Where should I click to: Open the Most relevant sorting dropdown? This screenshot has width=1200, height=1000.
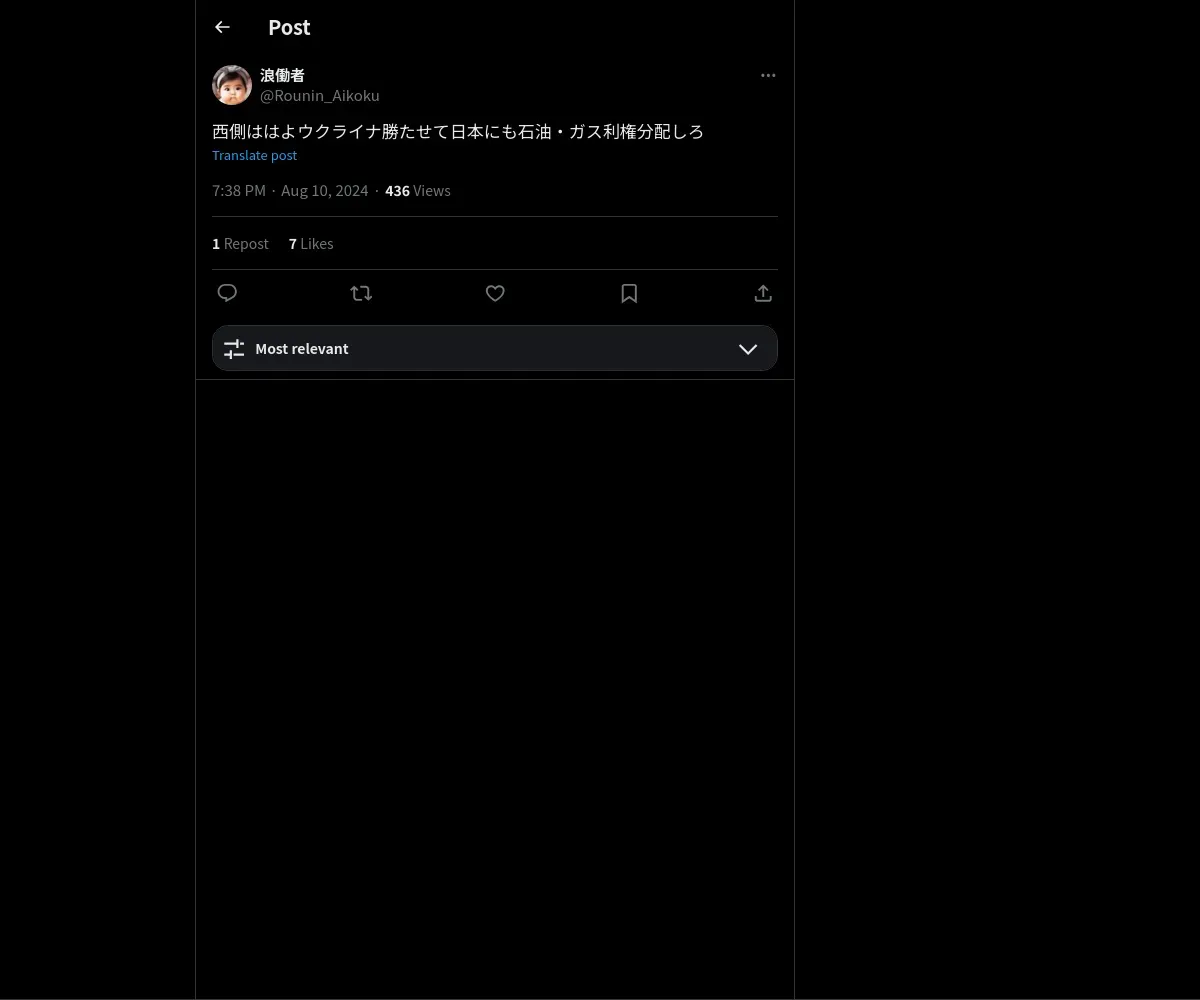point(495,348)
